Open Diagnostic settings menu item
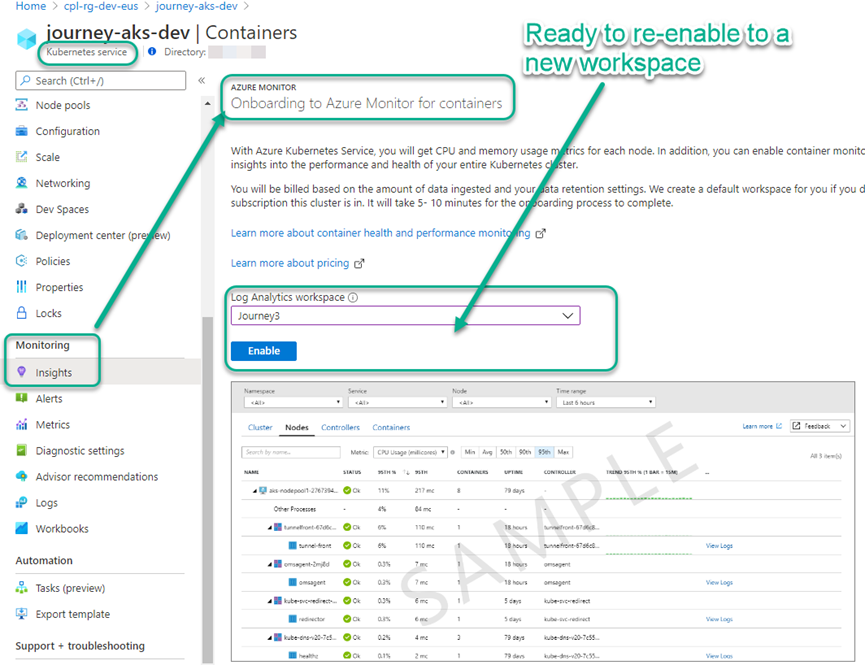 pyautogui.click(x=80, y=451)
